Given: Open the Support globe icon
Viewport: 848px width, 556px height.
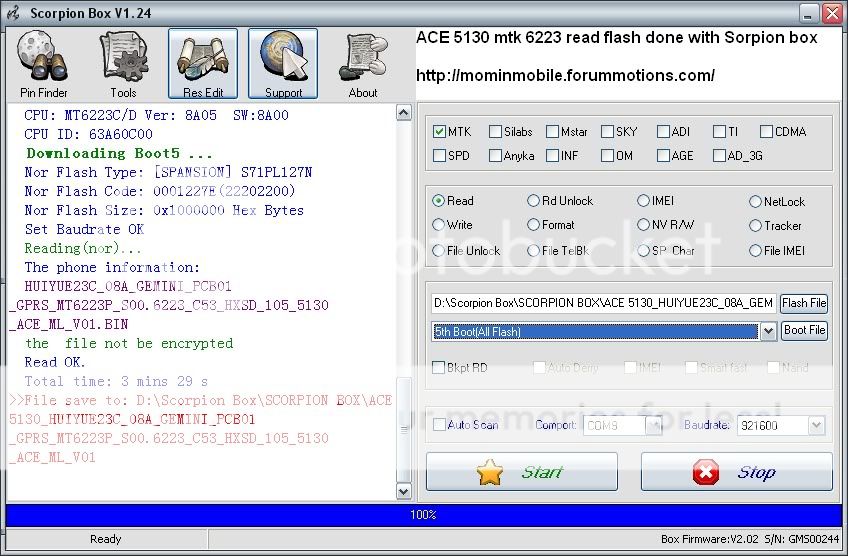Looking at the screenshot, I should (x=283, y=64).
